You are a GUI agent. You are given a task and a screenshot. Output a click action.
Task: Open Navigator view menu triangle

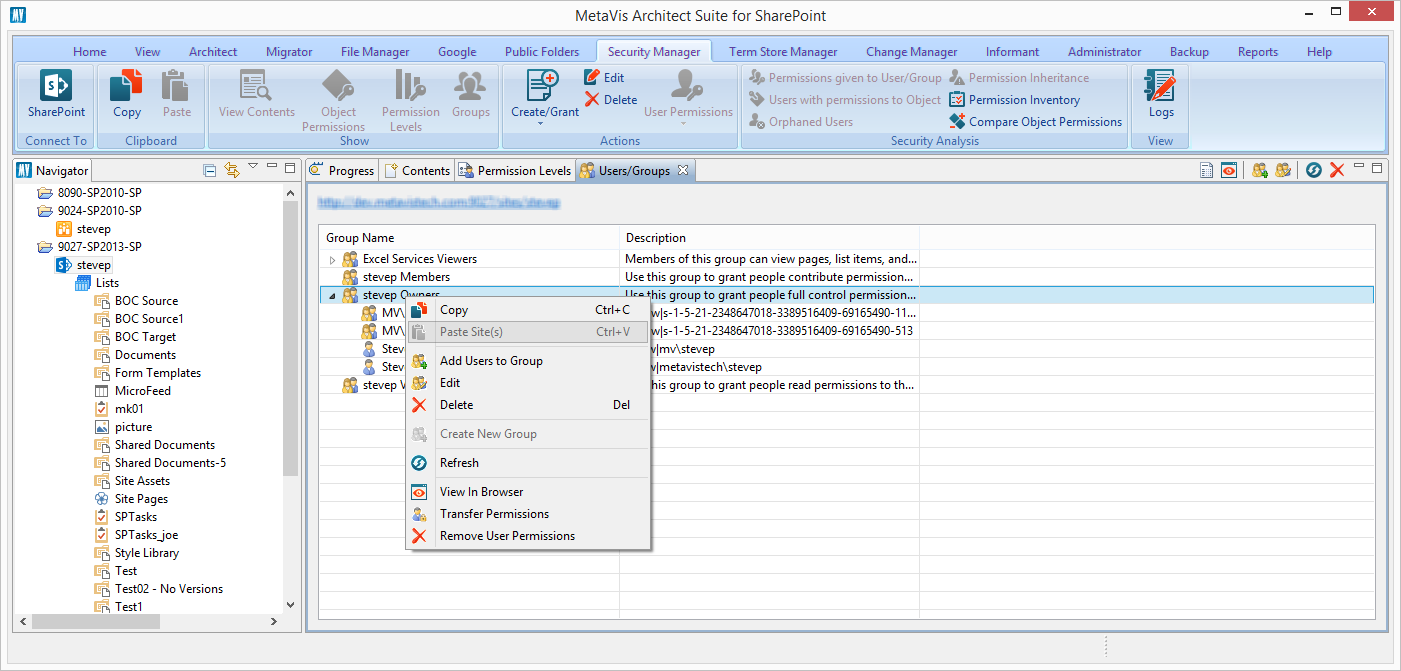[x=253, y=167]
